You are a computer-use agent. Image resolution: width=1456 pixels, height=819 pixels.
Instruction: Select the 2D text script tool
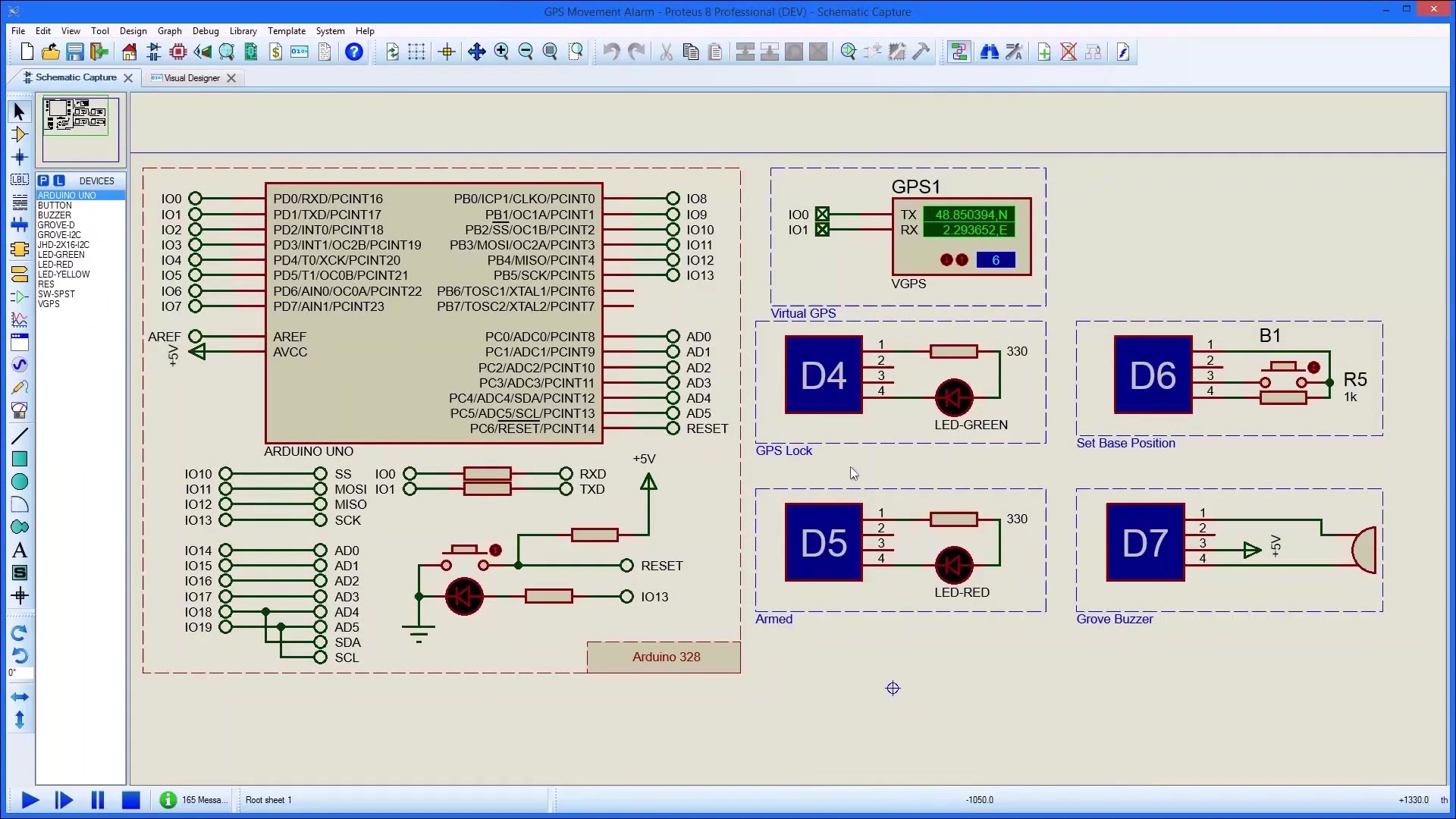[x=20, y=550]
